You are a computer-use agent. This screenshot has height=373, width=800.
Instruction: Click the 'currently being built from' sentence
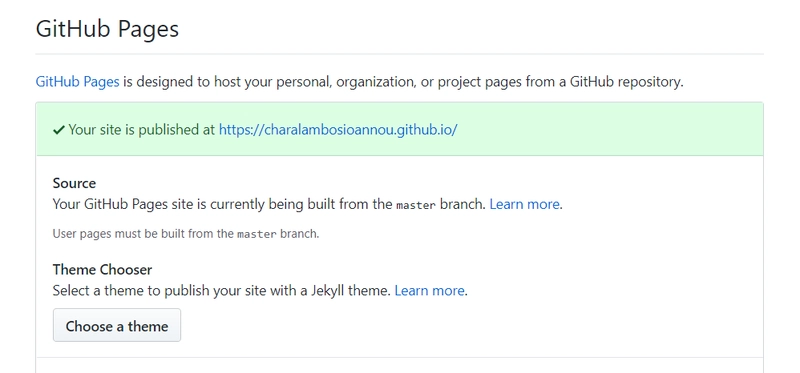coord(308,204)
